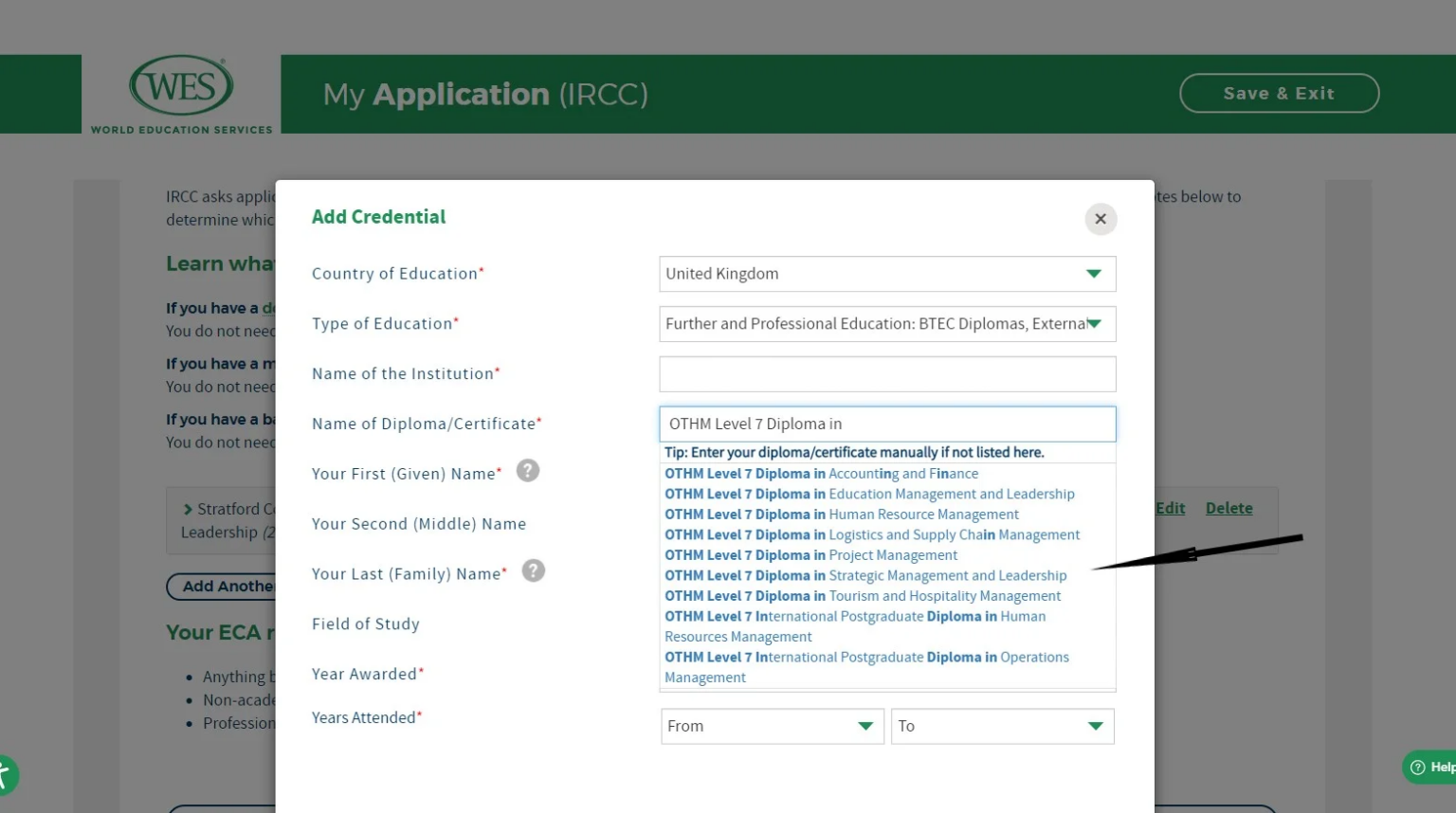Click the Name of Diploma/Certificate field
This screenshot has height=813, width=1456.
click(887, 425)
